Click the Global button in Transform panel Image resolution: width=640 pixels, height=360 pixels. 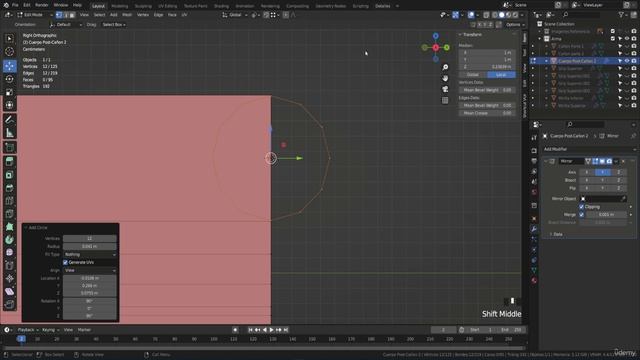pos(473,75)
